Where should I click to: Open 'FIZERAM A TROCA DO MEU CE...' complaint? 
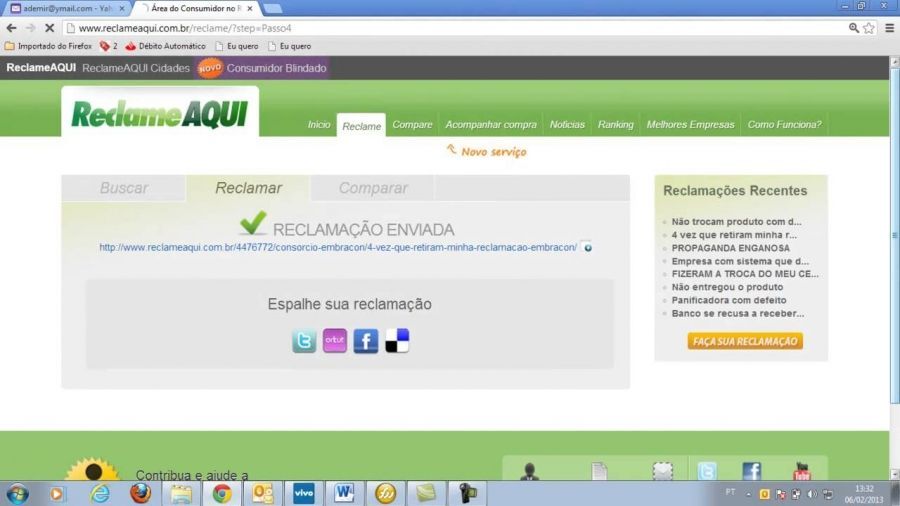[x=745, y=274]
